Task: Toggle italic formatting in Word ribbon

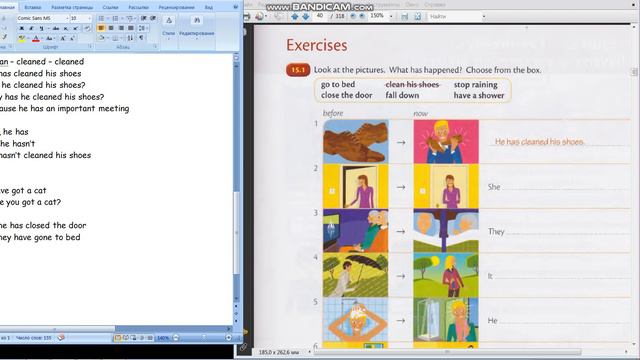Action: (31, 28)
